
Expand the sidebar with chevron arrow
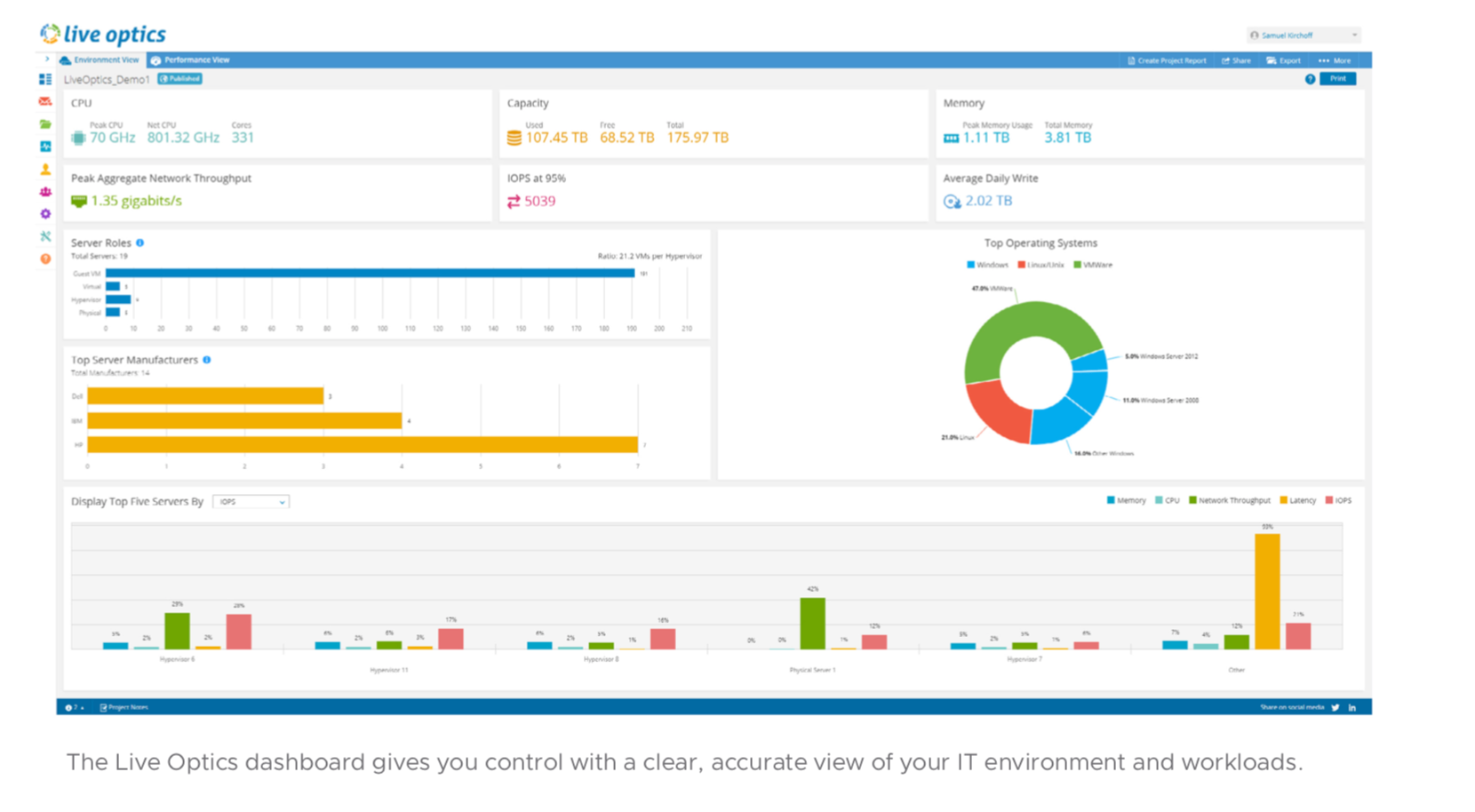(x=47, y=60)
